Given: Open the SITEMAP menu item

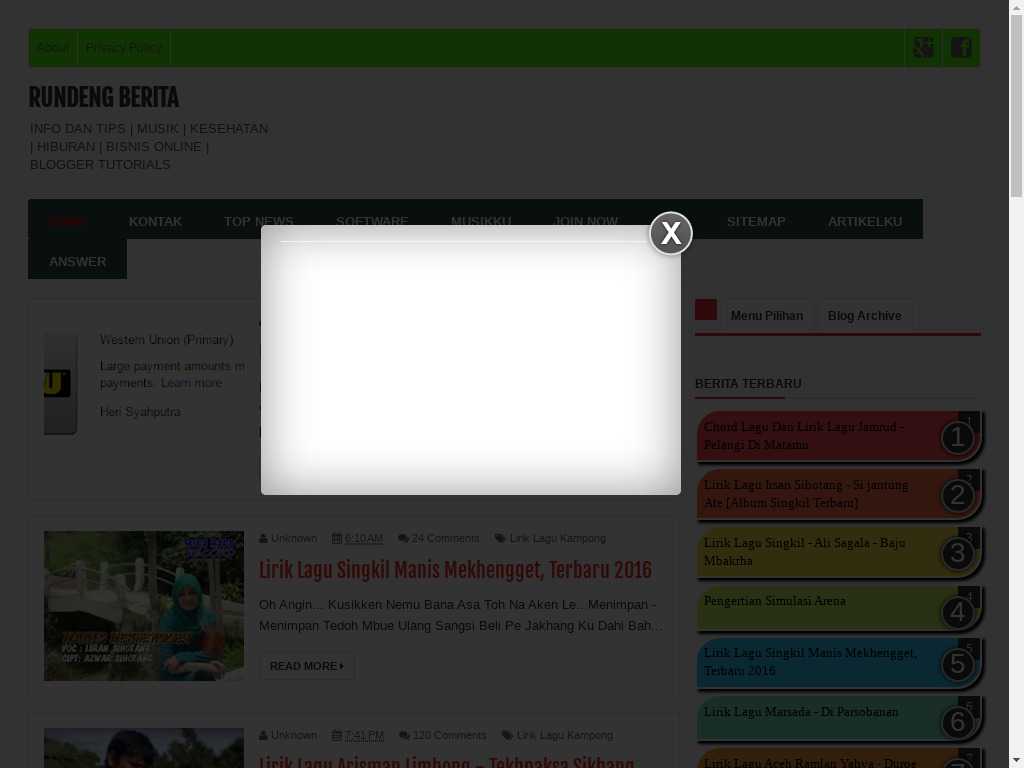Looking at the screenshot, I should [756, 221].
